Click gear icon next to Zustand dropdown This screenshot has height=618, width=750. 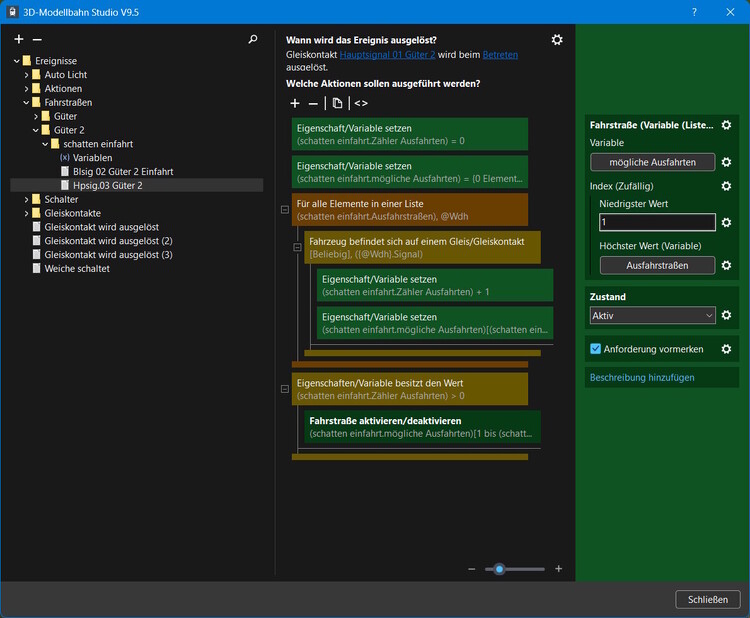[727, 315]
